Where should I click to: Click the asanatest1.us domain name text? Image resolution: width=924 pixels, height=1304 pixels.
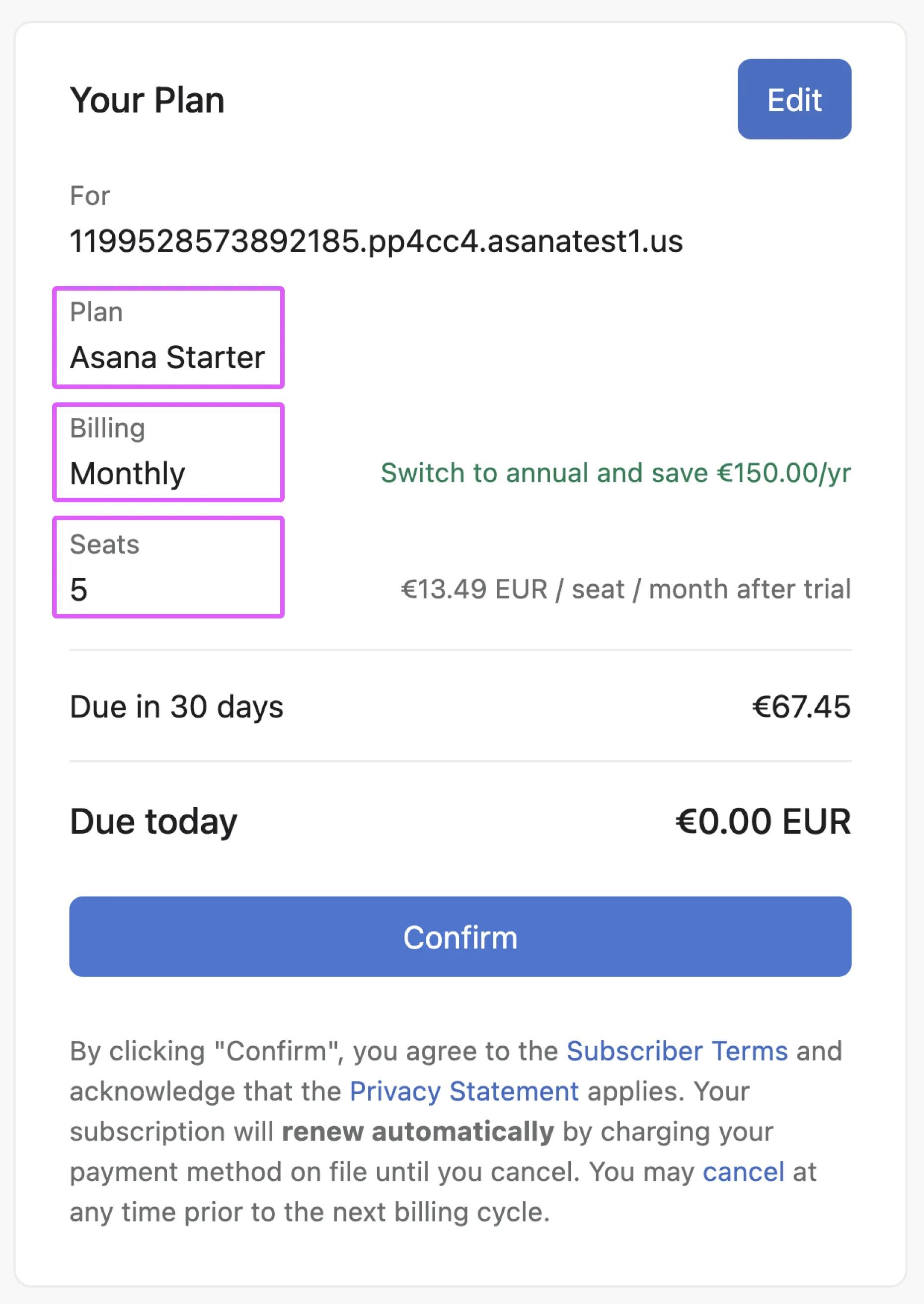tap(376, 240)
